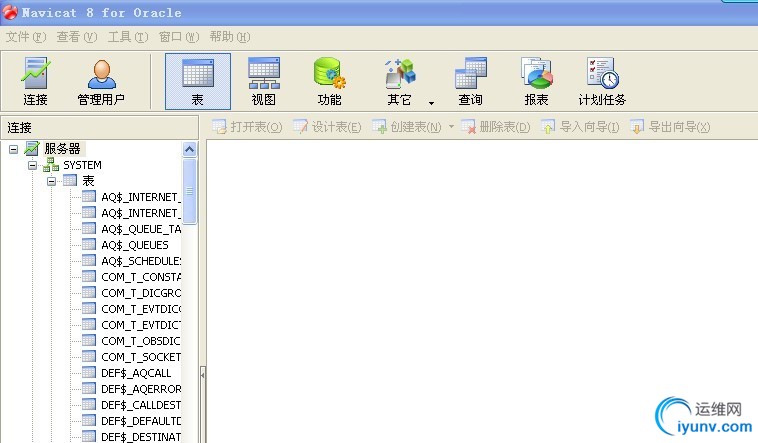Expand the 其它 dropdown arrow
Viewport: 758px width, 443px height.
[431, 103]
